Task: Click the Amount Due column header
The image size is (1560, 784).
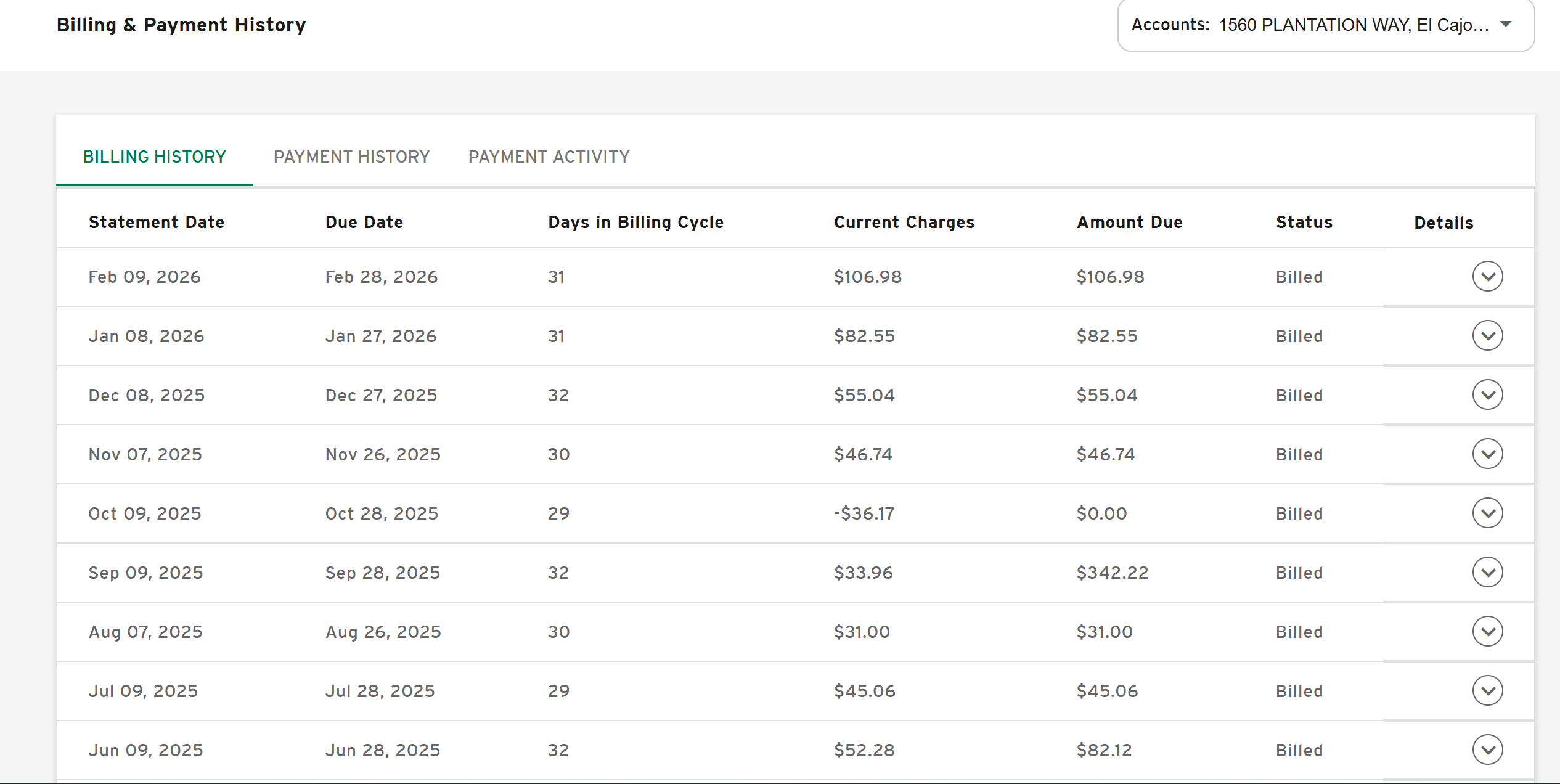Action: [1129, 223]
